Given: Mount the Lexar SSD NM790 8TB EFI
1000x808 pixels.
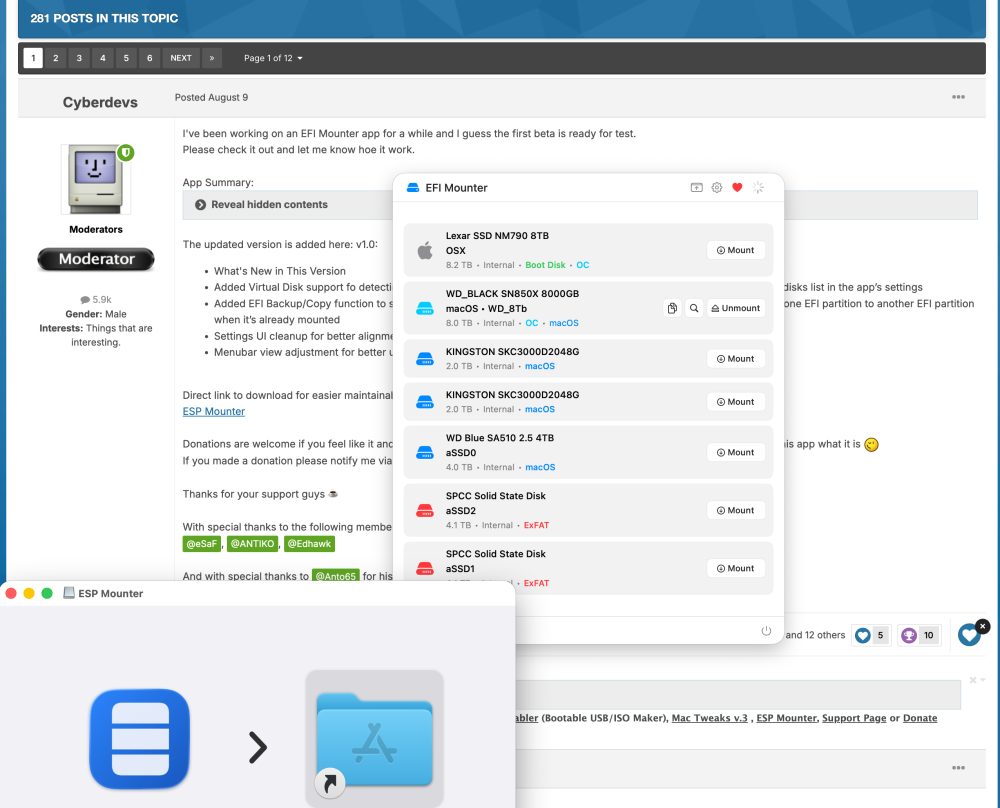Looking at the screenshot, I should [x=736, y=250].
